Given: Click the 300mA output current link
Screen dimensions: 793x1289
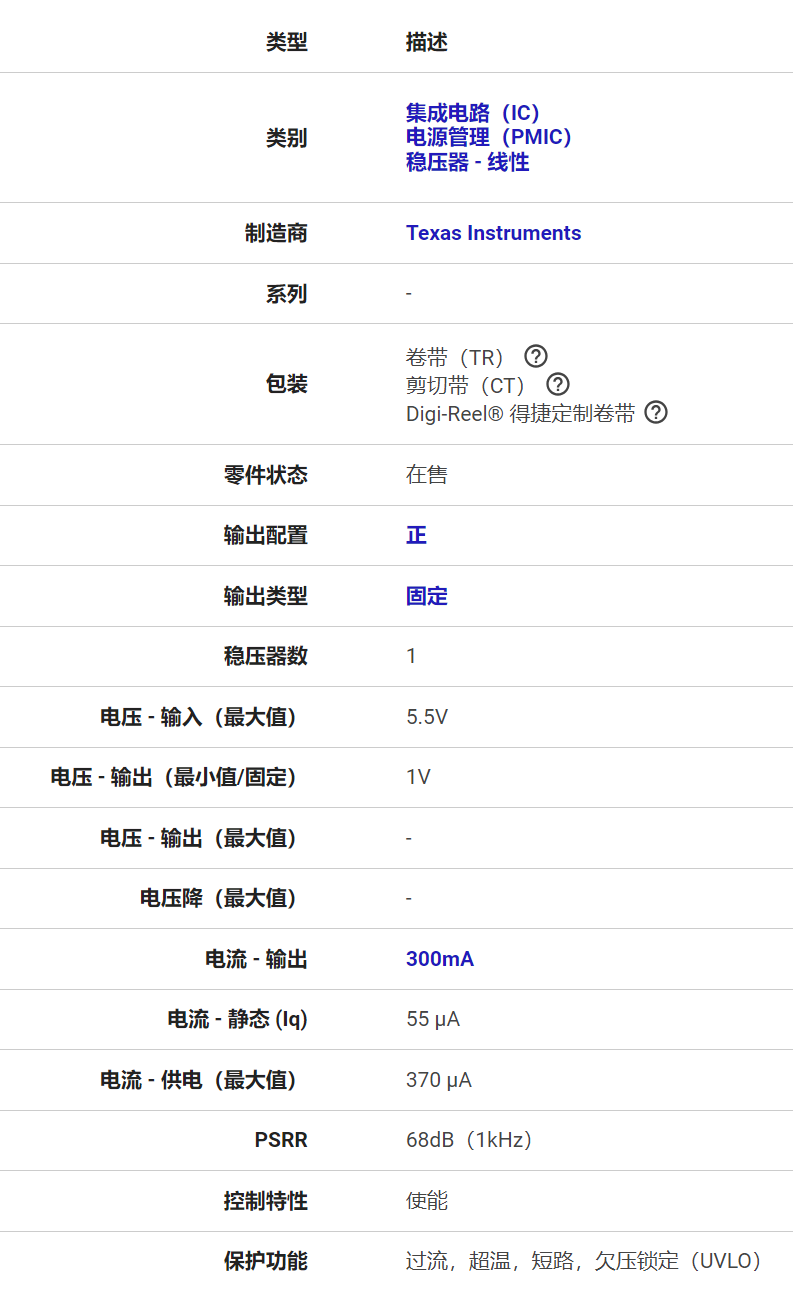Looking at the screenshot, I should (439, 959).
